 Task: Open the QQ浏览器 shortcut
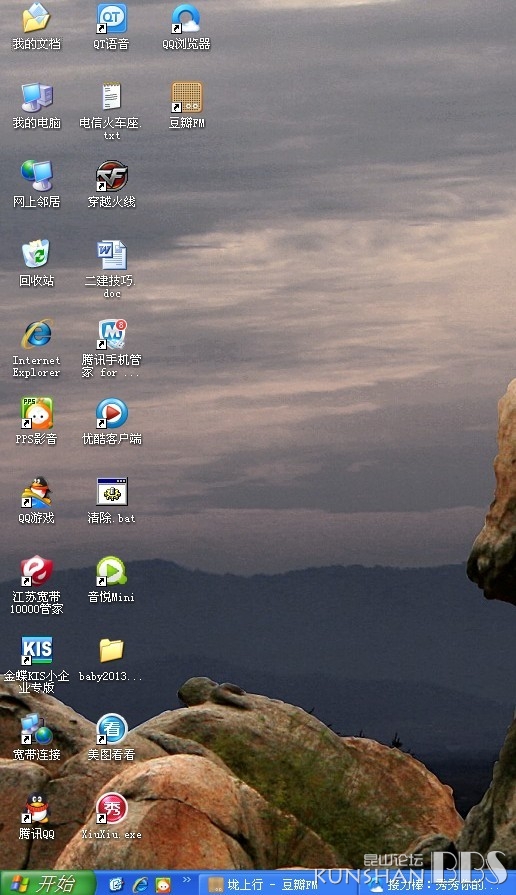coord(186,19)
